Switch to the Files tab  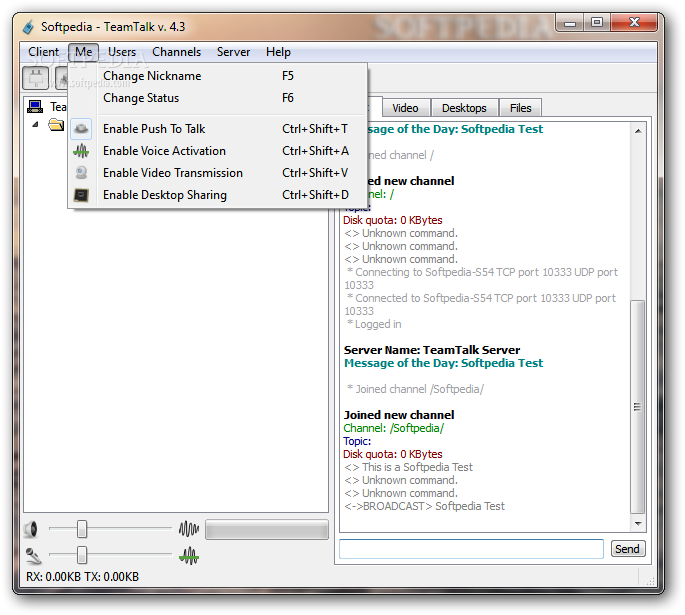pos(520,108)
